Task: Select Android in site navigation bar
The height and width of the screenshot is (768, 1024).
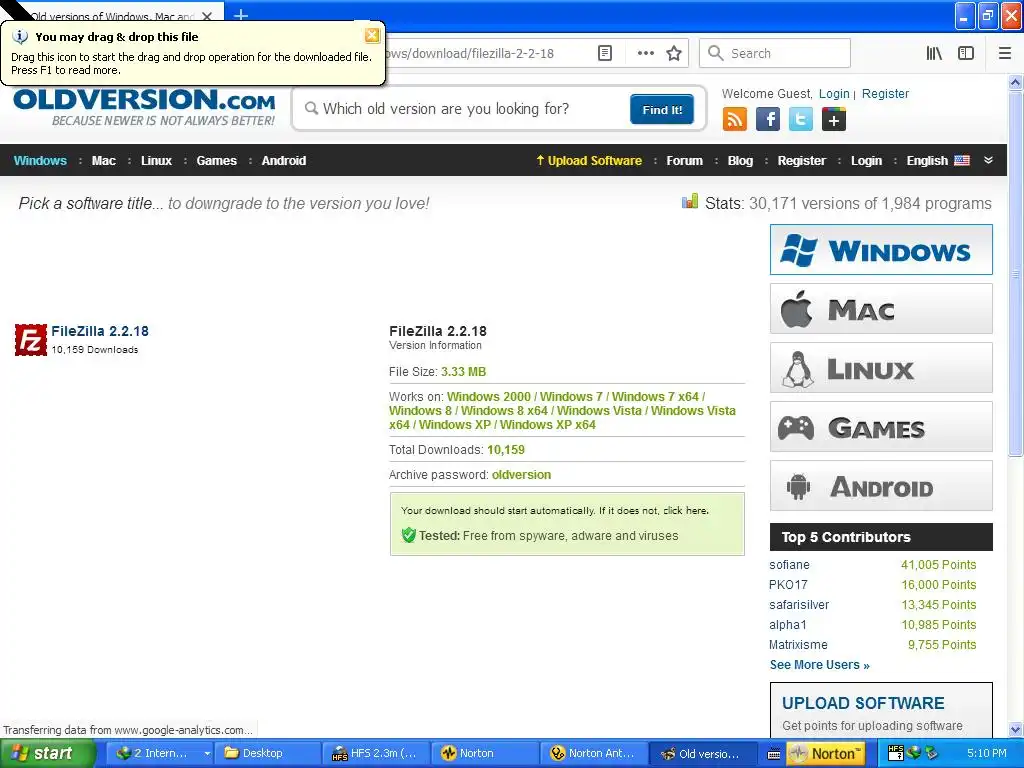Action: pyautogui.click(x=283, y=161)
